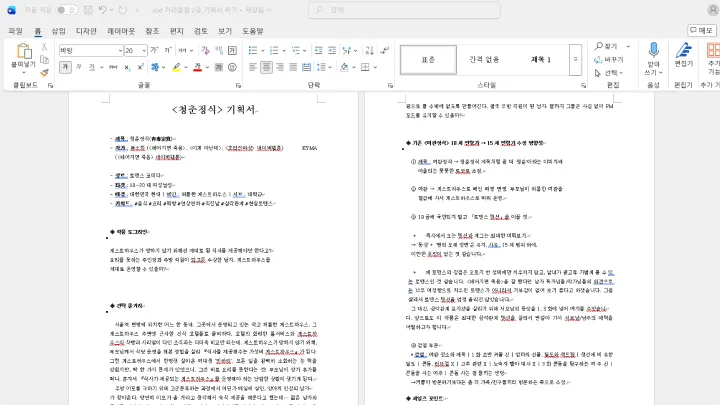Apply enclosed character circle icon

(232, 68)
